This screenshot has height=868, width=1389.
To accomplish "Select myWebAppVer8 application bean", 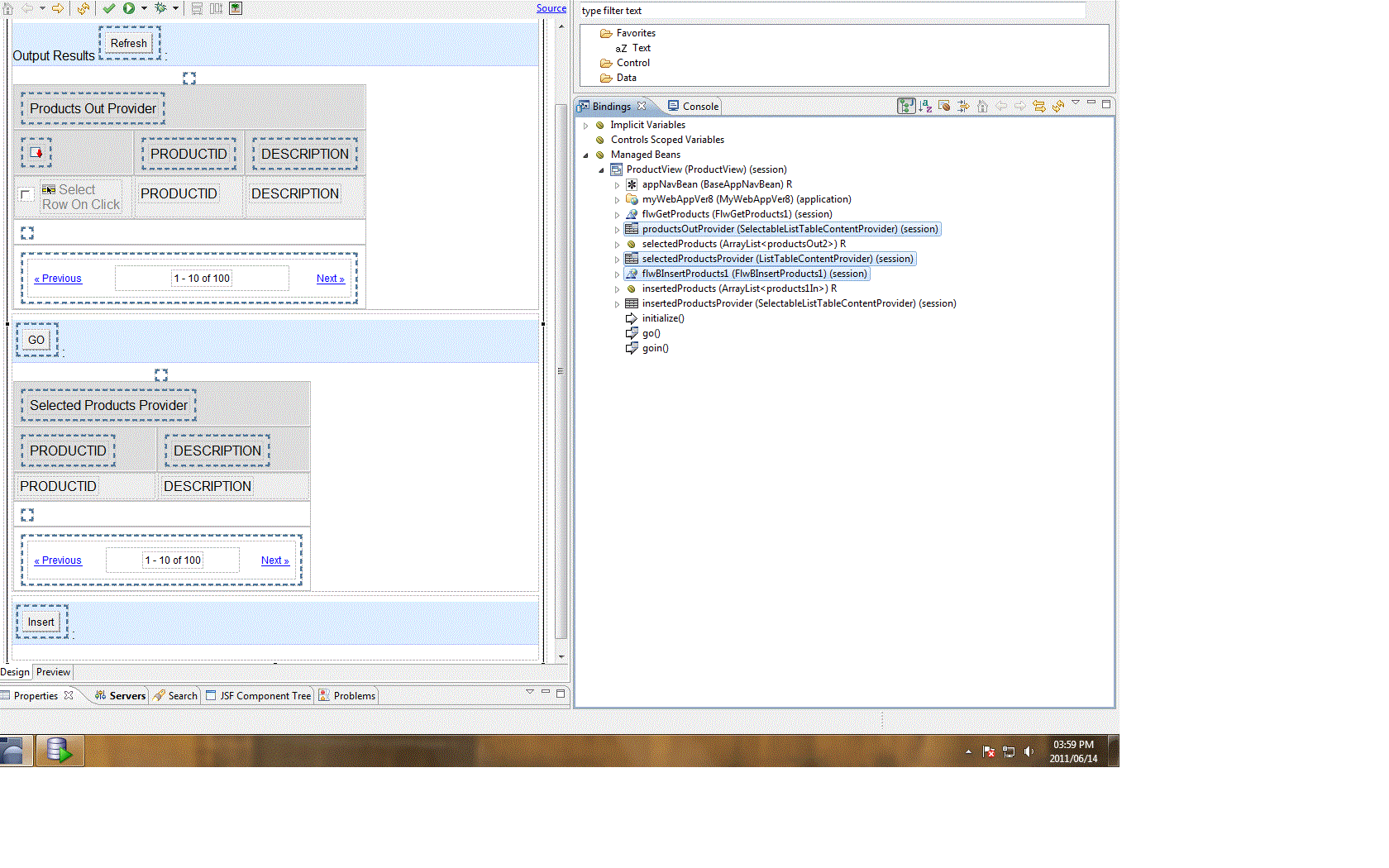I will point(747,199).
